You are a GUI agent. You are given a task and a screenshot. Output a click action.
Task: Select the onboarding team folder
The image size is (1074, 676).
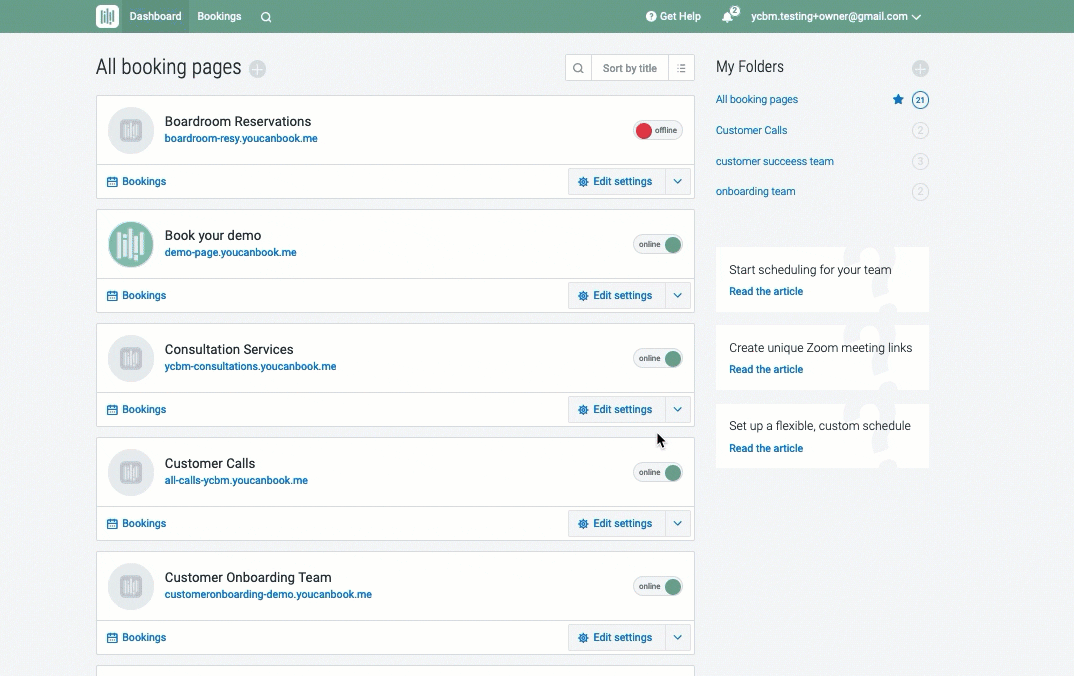click(x=755, y=192)
